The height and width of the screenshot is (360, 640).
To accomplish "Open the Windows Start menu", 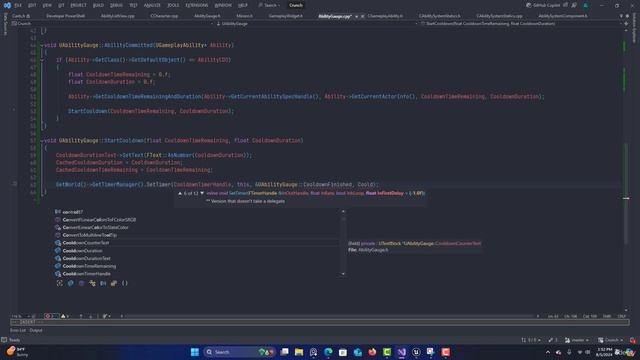I will [x=195, y=352].
